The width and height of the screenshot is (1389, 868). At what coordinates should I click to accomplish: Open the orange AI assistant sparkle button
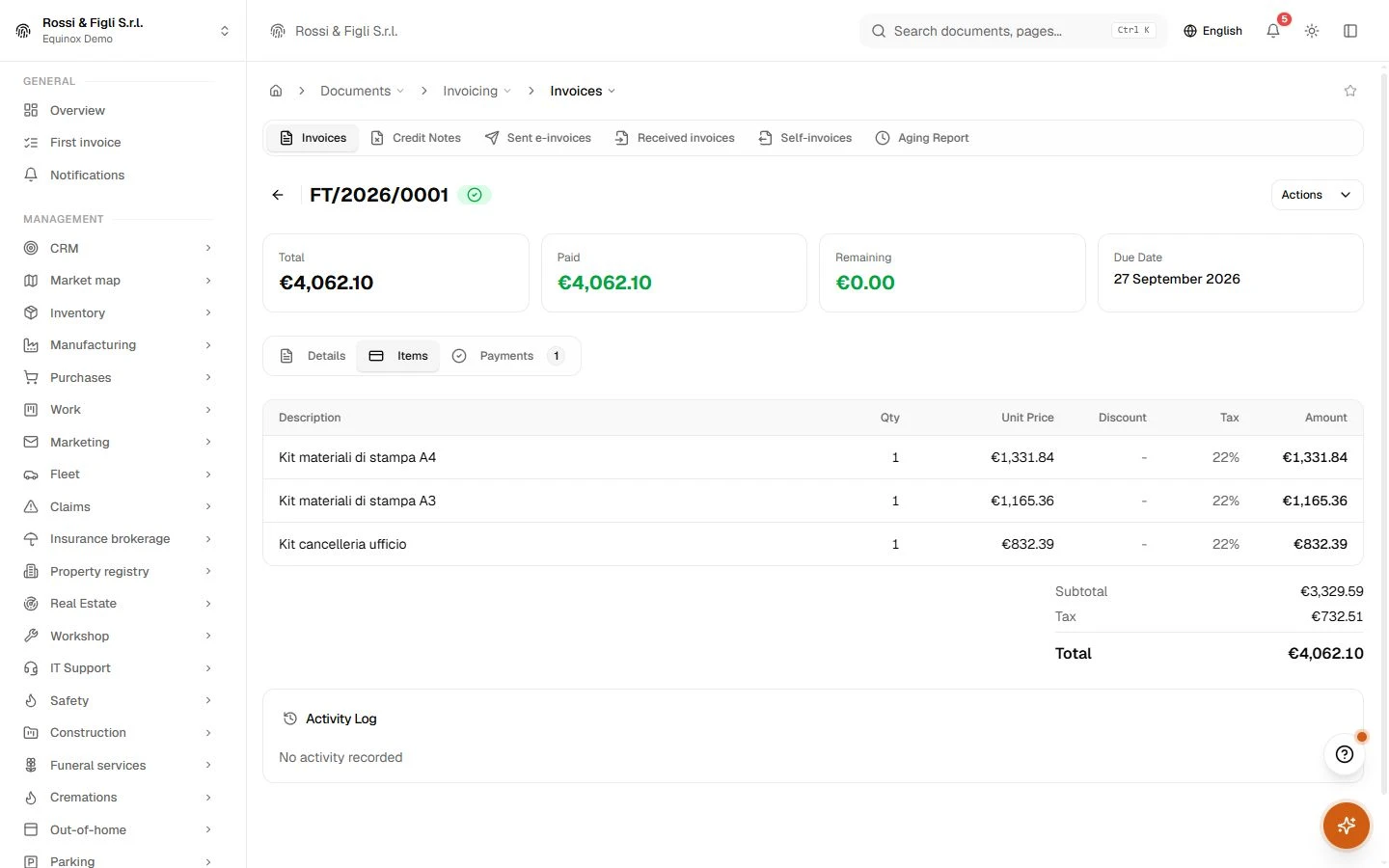click(1347, 826)
